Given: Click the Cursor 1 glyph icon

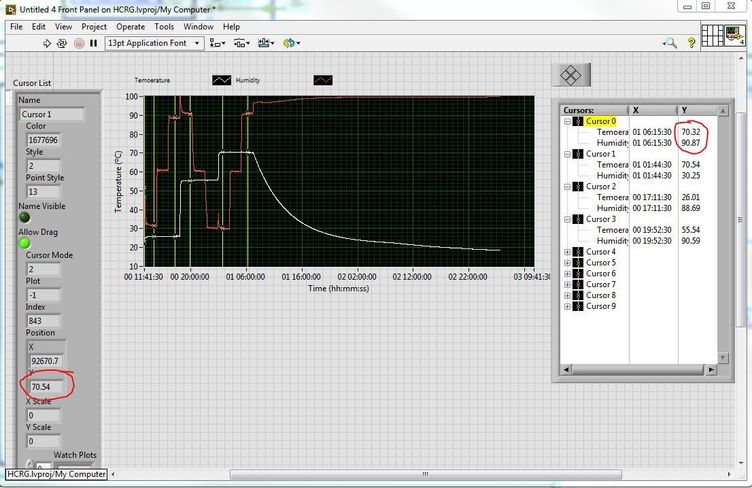Looking at the screenshot, I should [x=578, y=154].
